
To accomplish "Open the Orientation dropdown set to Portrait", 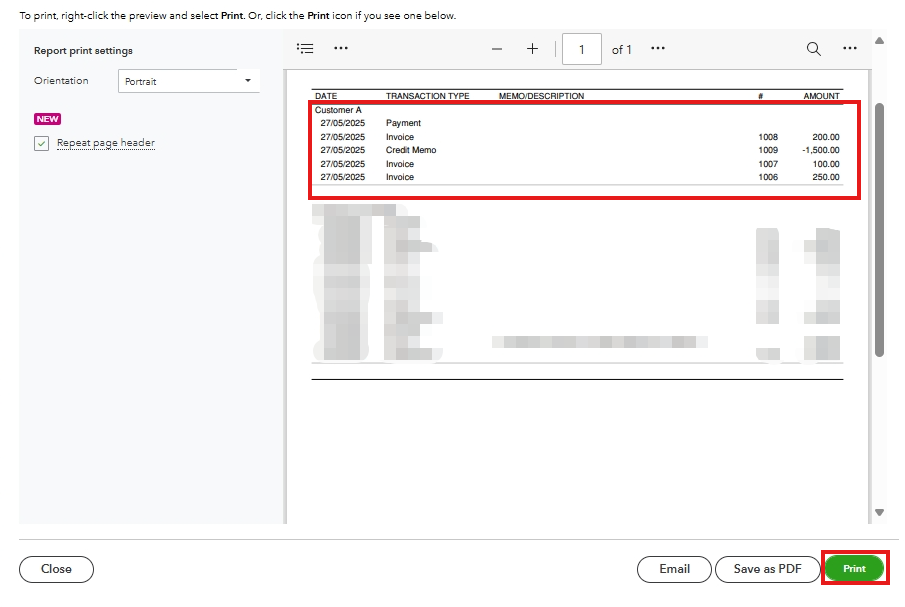I will pos(189,81).
